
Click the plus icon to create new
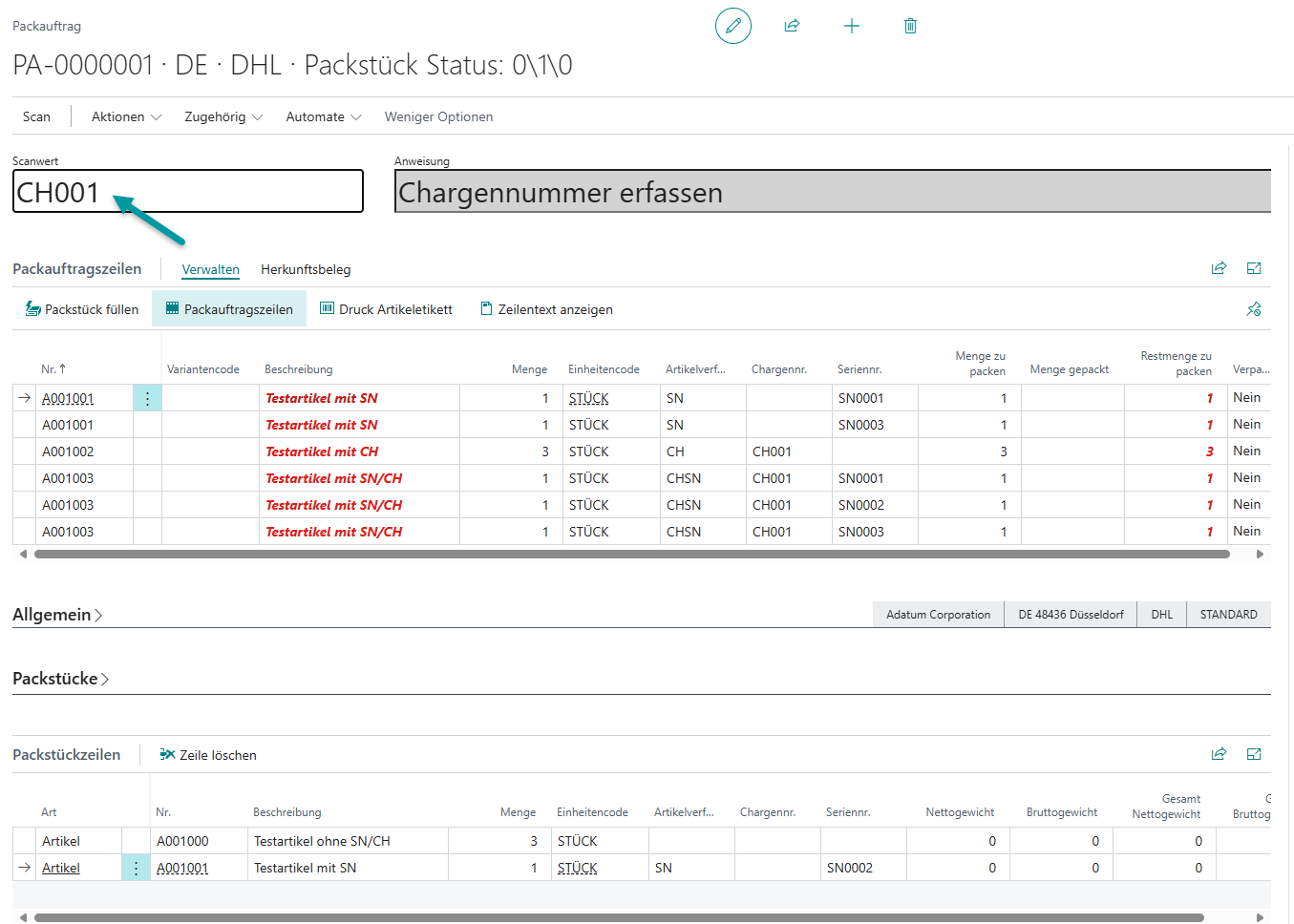click(x=852, y=26)
